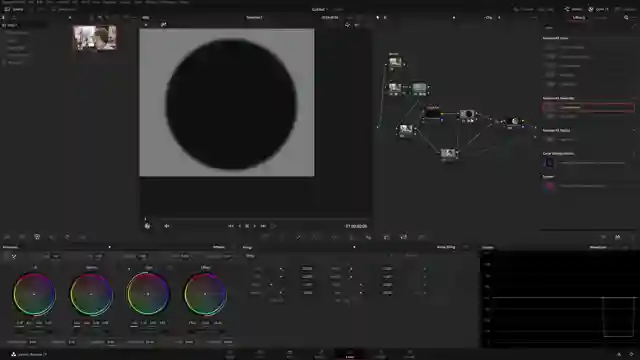Select the bottom-most node in the graph

coord(448,153)
